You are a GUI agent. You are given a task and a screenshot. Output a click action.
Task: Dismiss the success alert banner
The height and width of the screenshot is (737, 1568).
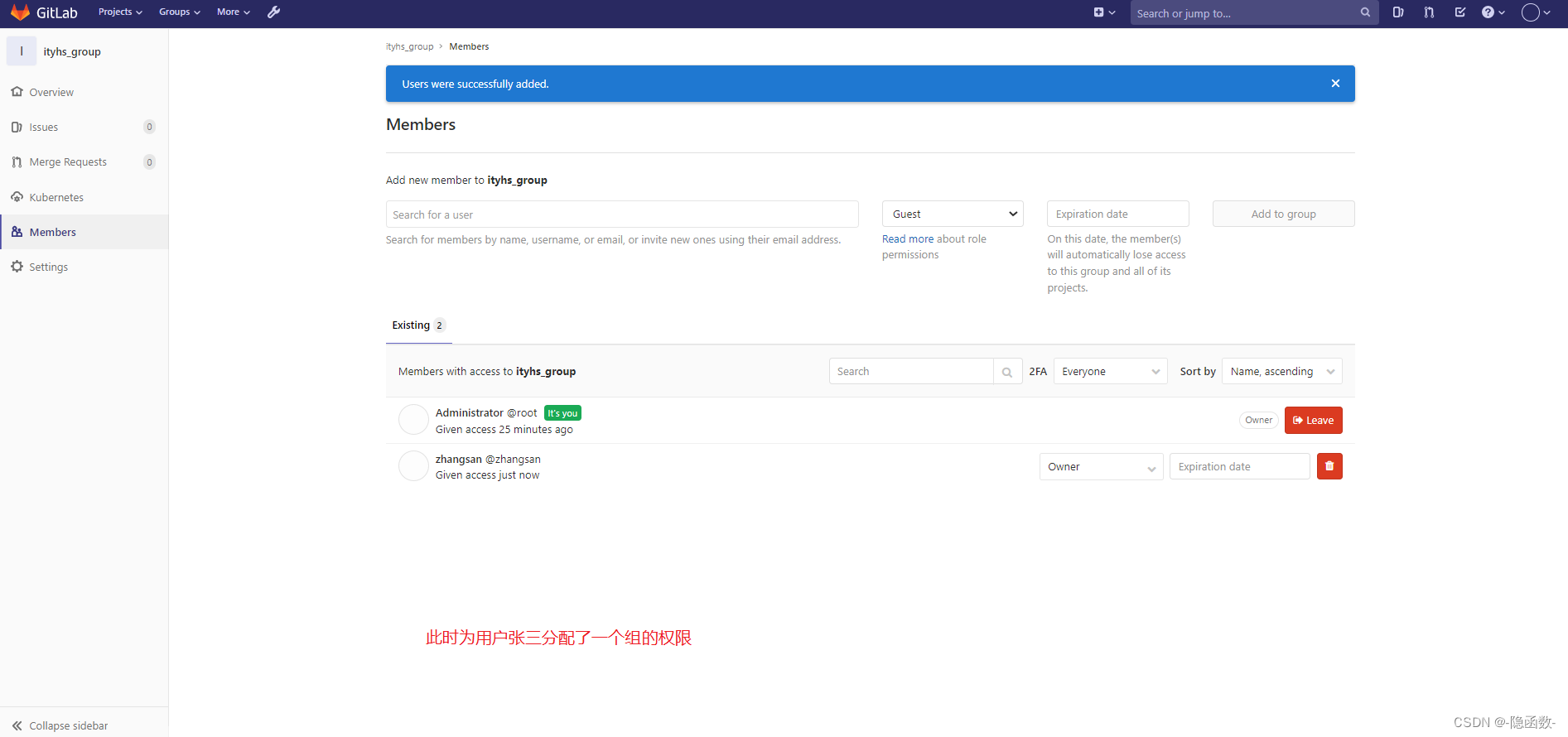click(1335, 84)
